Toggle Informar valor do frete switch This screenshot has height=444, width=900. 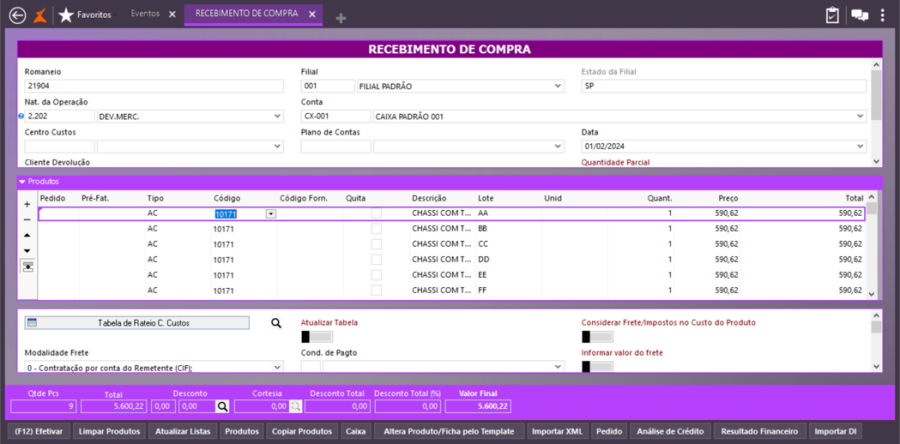598,366
